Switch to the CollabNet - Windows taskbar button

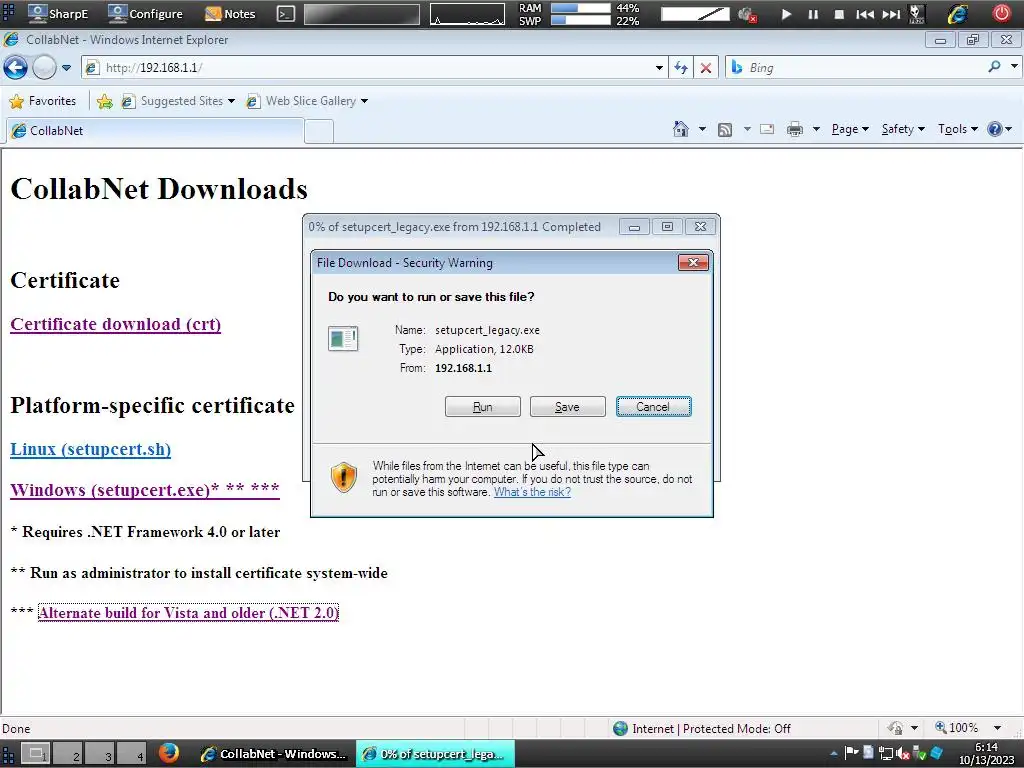(274, 754)
